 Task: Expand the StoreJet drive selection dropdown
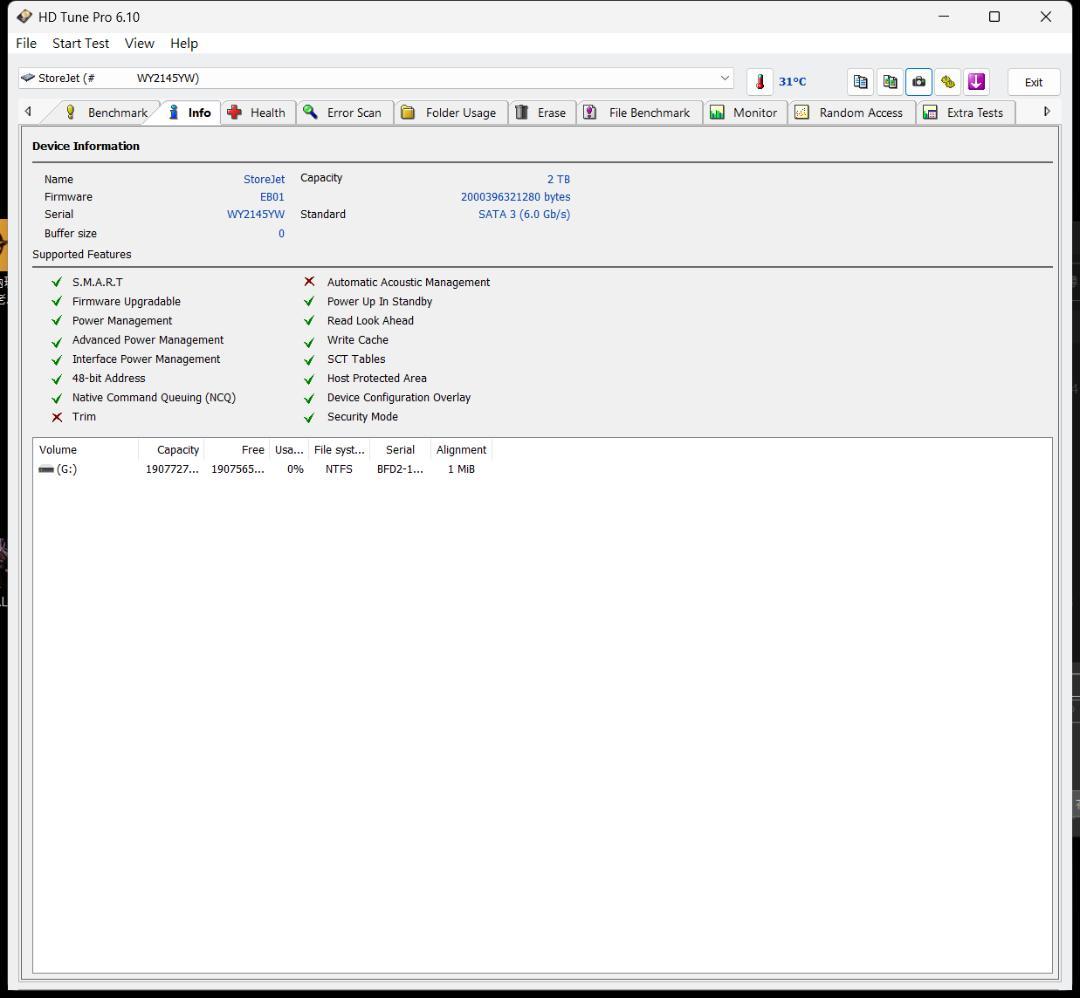click(725, 78)
